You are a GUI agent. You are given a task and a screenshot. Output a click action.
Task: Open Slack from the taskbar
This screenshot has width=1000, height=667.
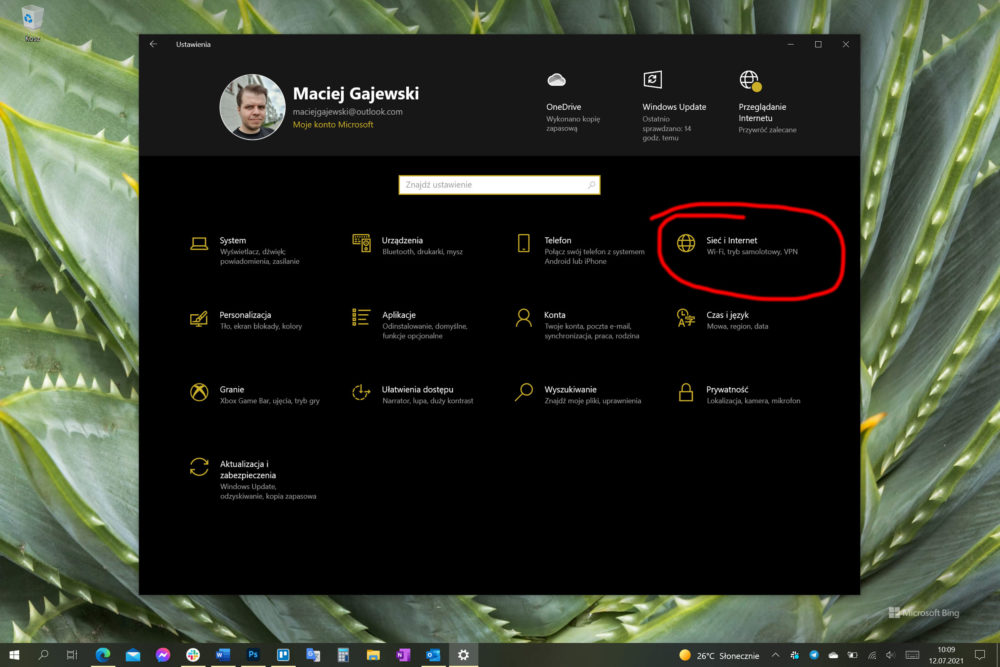pyautogui.click(x=193, y=655)
